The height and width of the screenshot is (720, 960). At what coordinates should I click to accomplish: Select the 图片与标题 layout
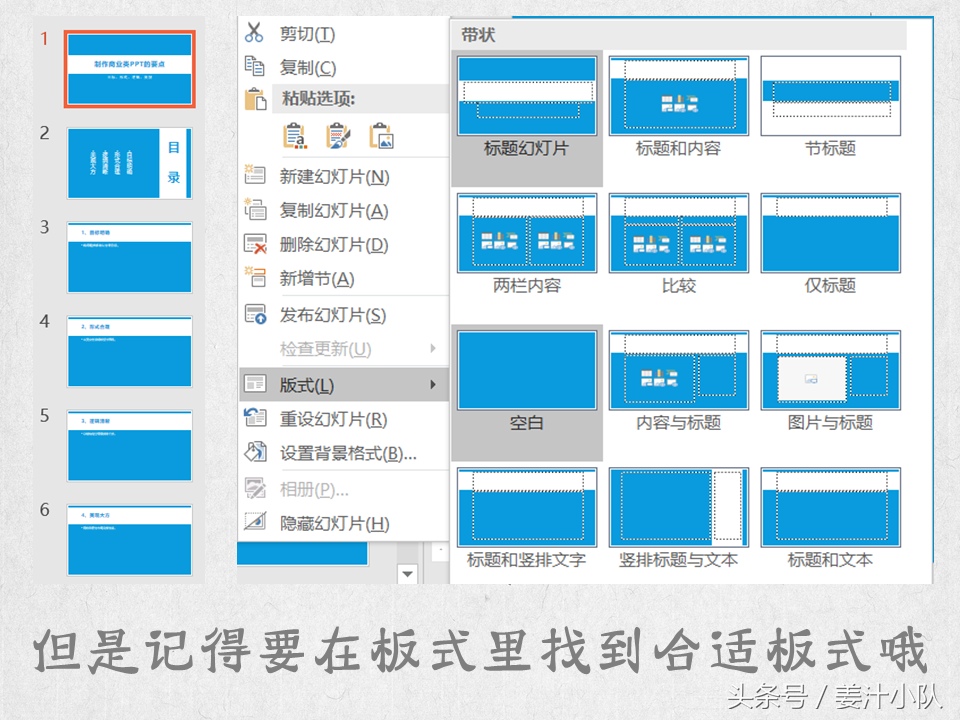click(830, 381)
